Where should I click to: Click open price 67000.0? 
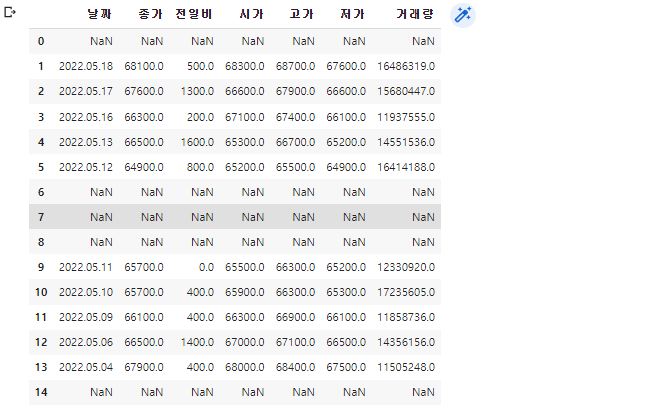pyautogui.click(x=245, y=342)
